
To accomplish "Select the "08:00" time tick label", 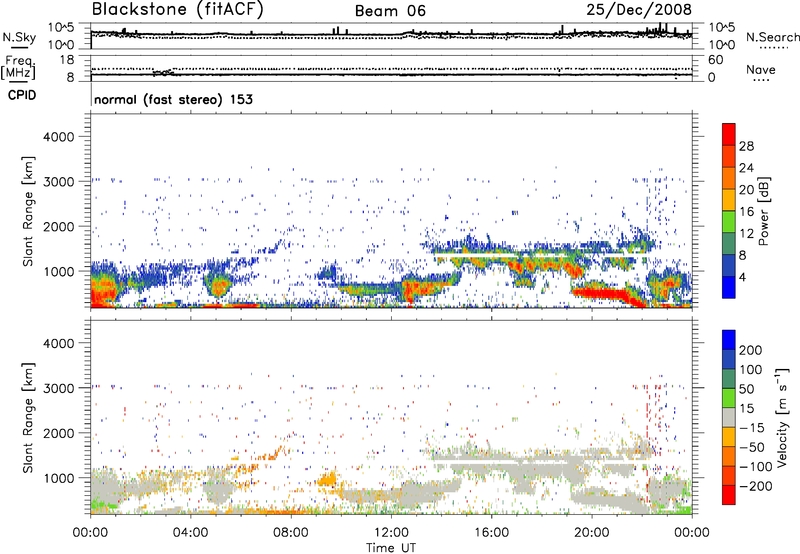I will pos(291,533).
